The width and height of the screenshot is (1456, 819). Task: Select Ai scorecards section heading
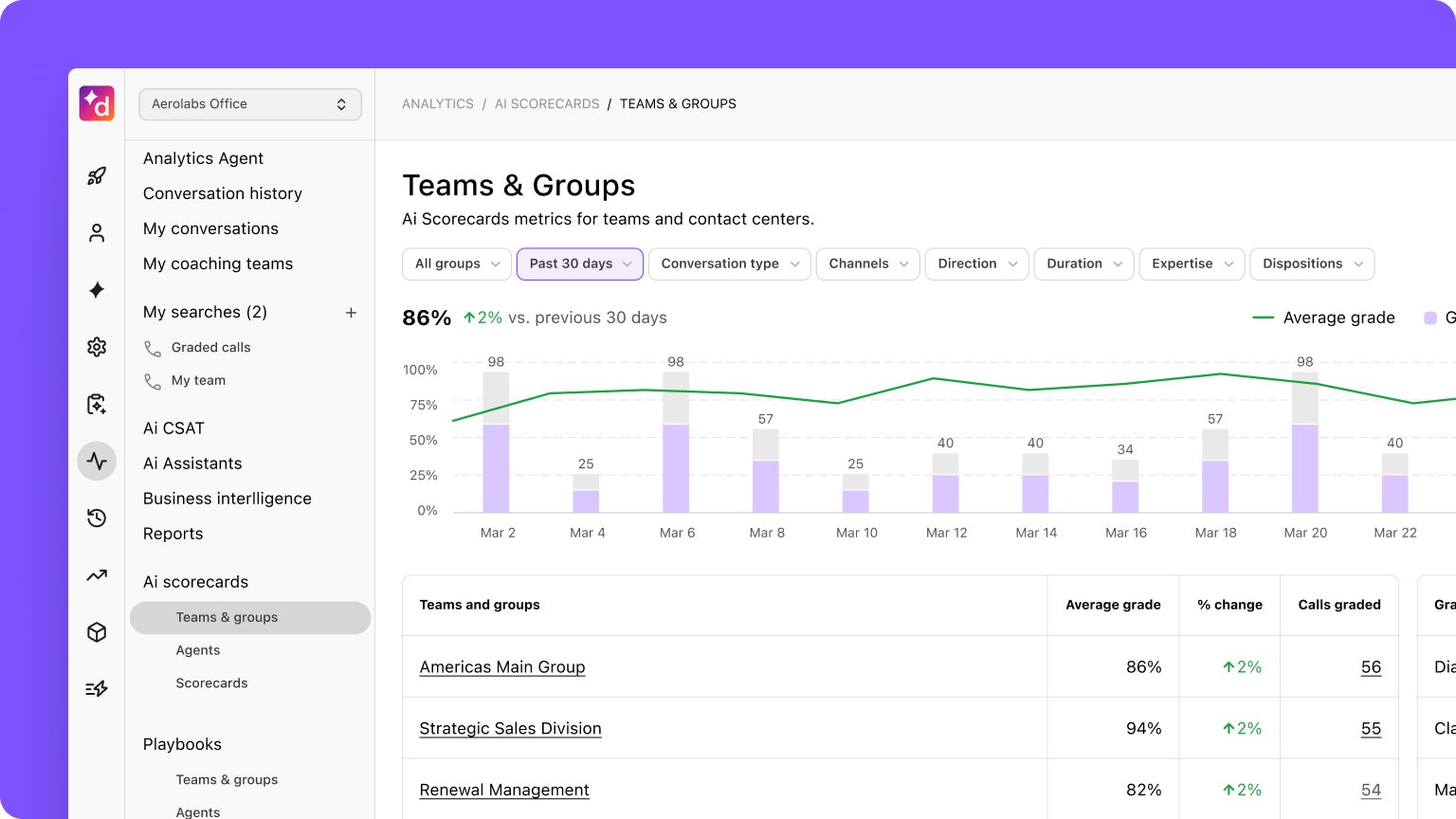click(x=195, y=582)
